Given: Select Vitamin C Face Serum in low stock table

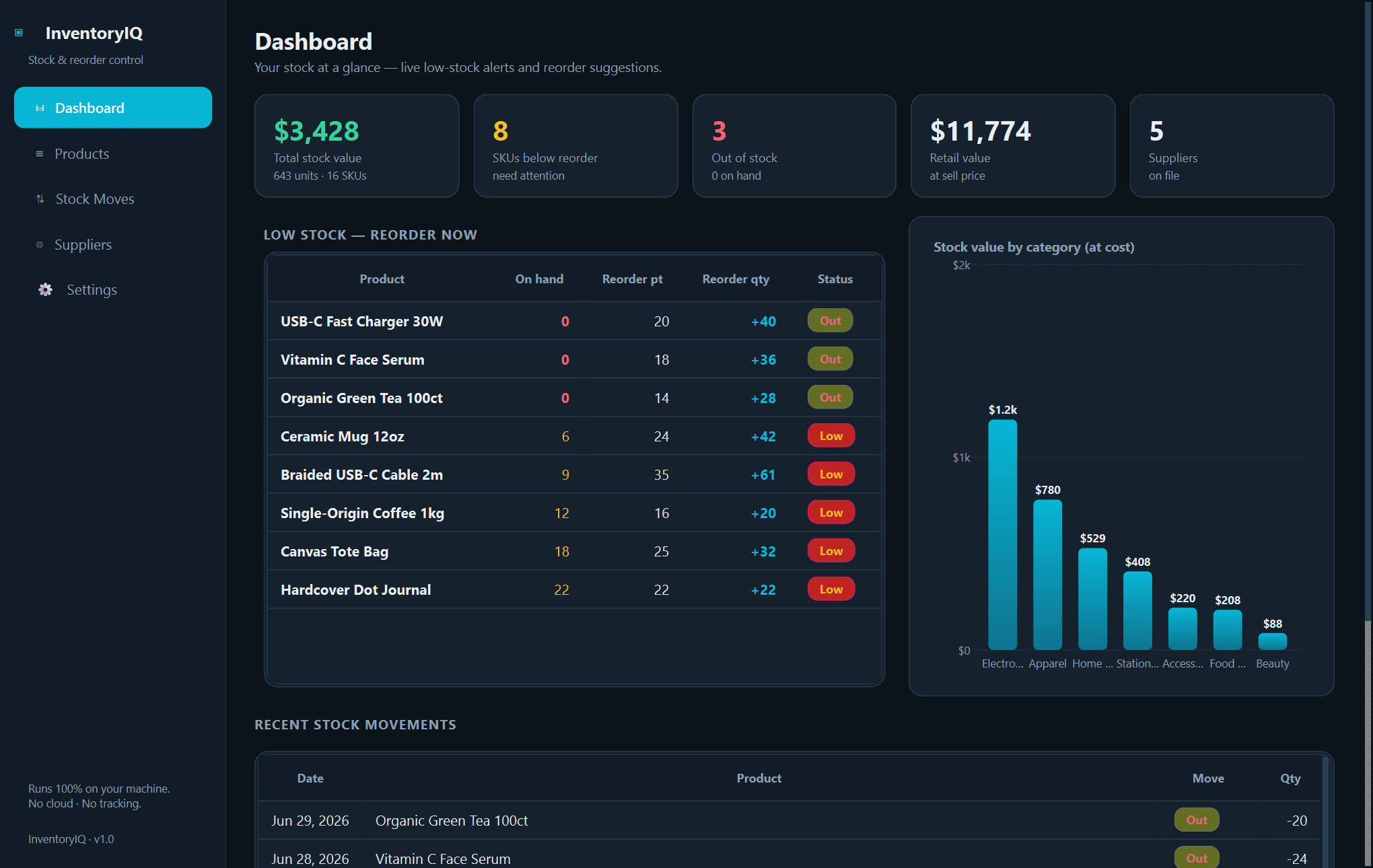Looking at the screenshot, I should [352, 360].
